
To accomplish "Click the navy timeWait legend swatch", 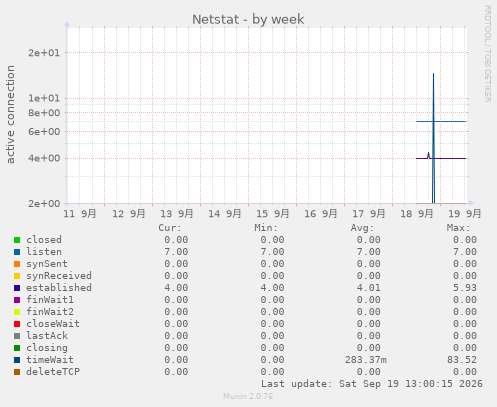I will (x=17, y=360).
